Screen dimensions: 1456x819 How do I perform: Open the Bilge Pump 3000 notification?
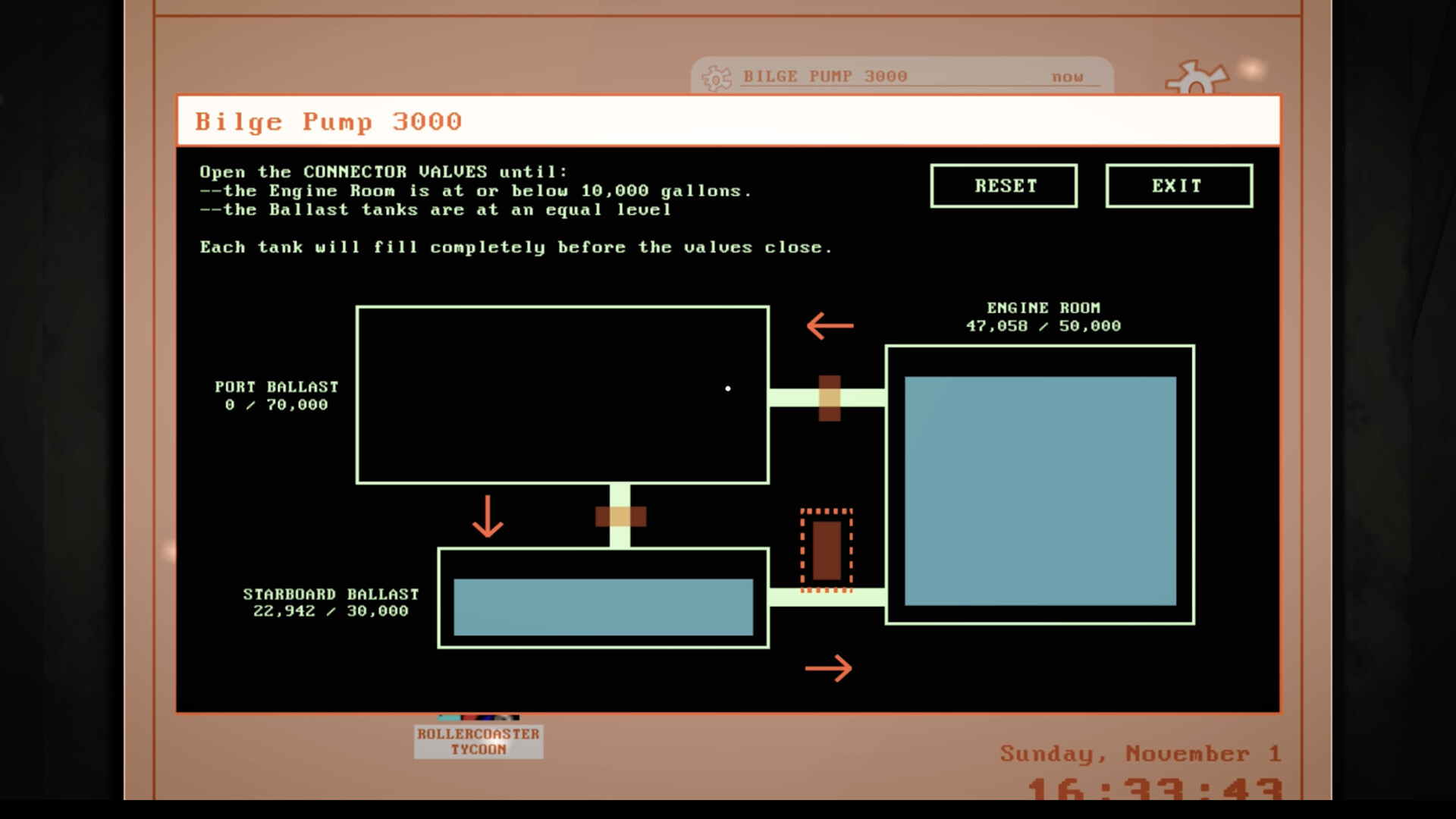point(902,76)
